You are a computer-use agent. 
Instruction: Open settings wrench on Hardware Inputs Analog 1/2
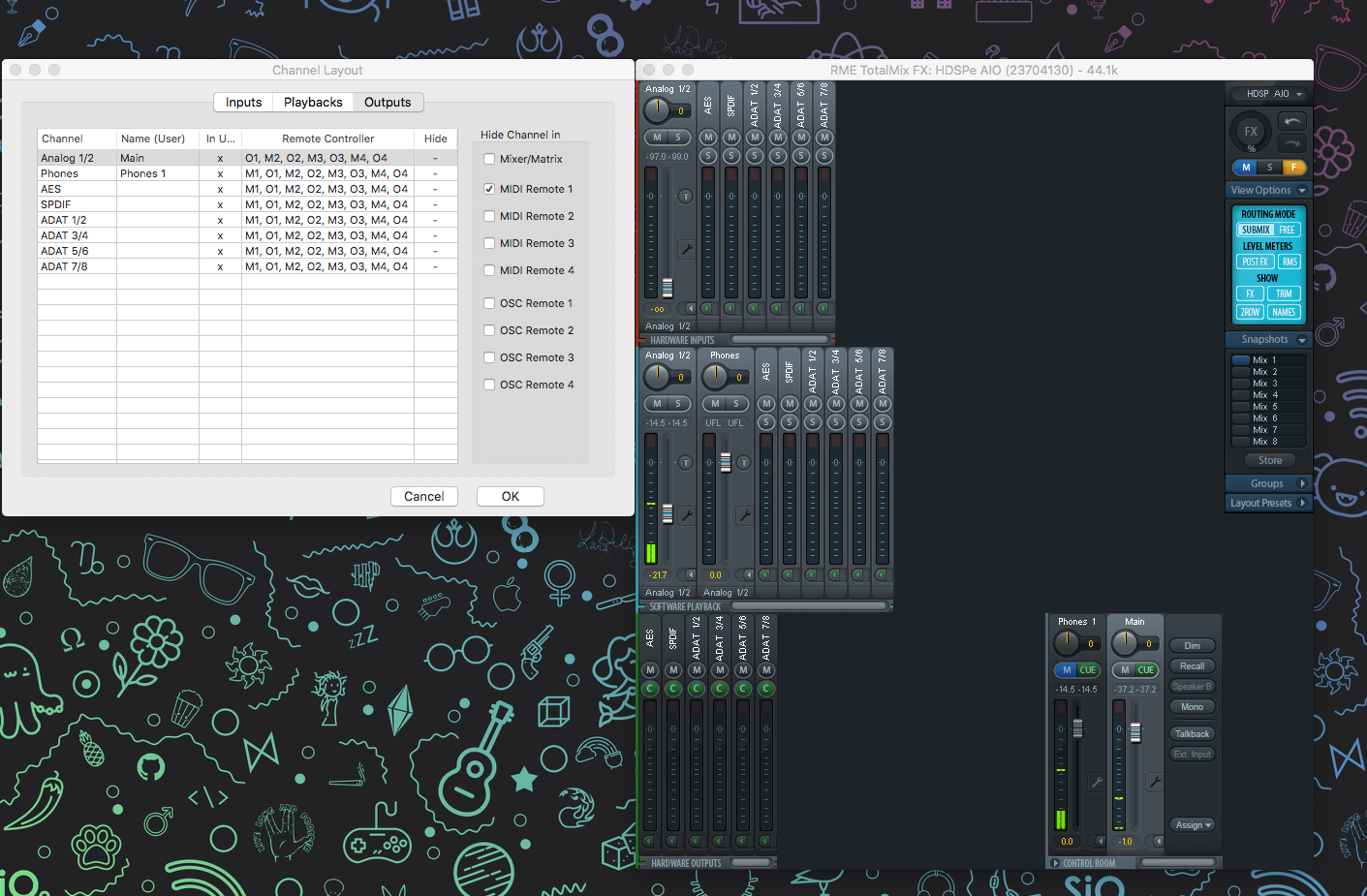coord(686,249)
